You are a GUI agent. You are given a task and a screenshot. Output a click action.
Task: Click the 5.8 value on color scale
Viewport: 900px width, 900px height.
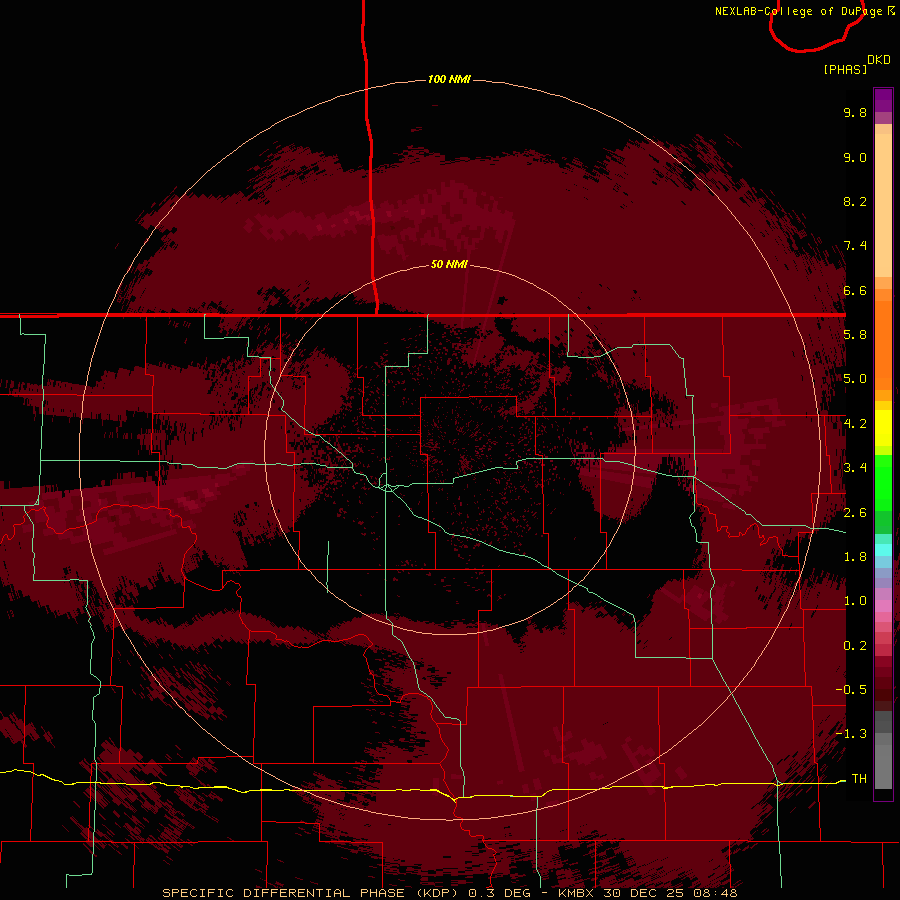(x=855, y=335)
